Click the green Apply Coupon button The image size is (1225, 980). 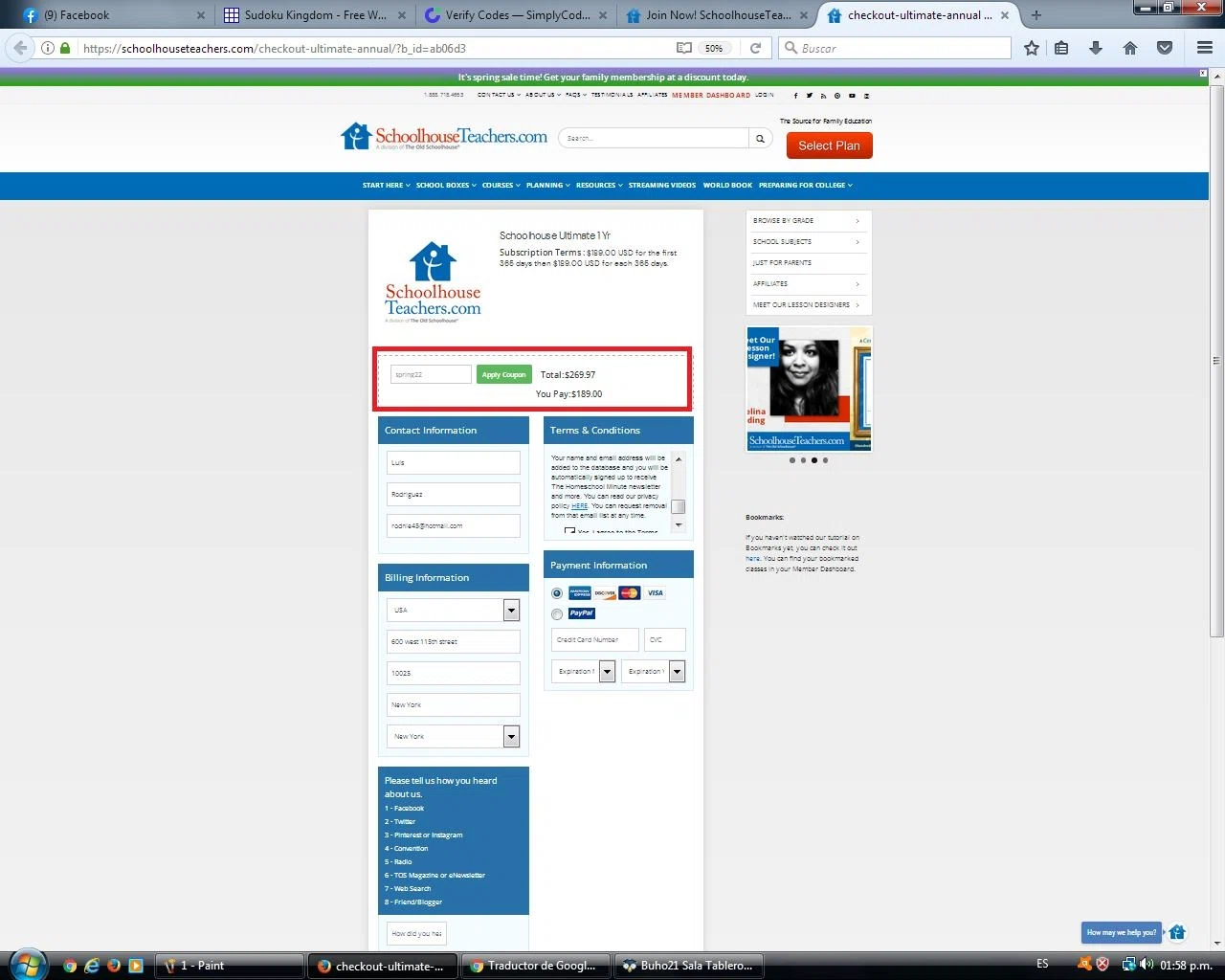coord(503,374)
